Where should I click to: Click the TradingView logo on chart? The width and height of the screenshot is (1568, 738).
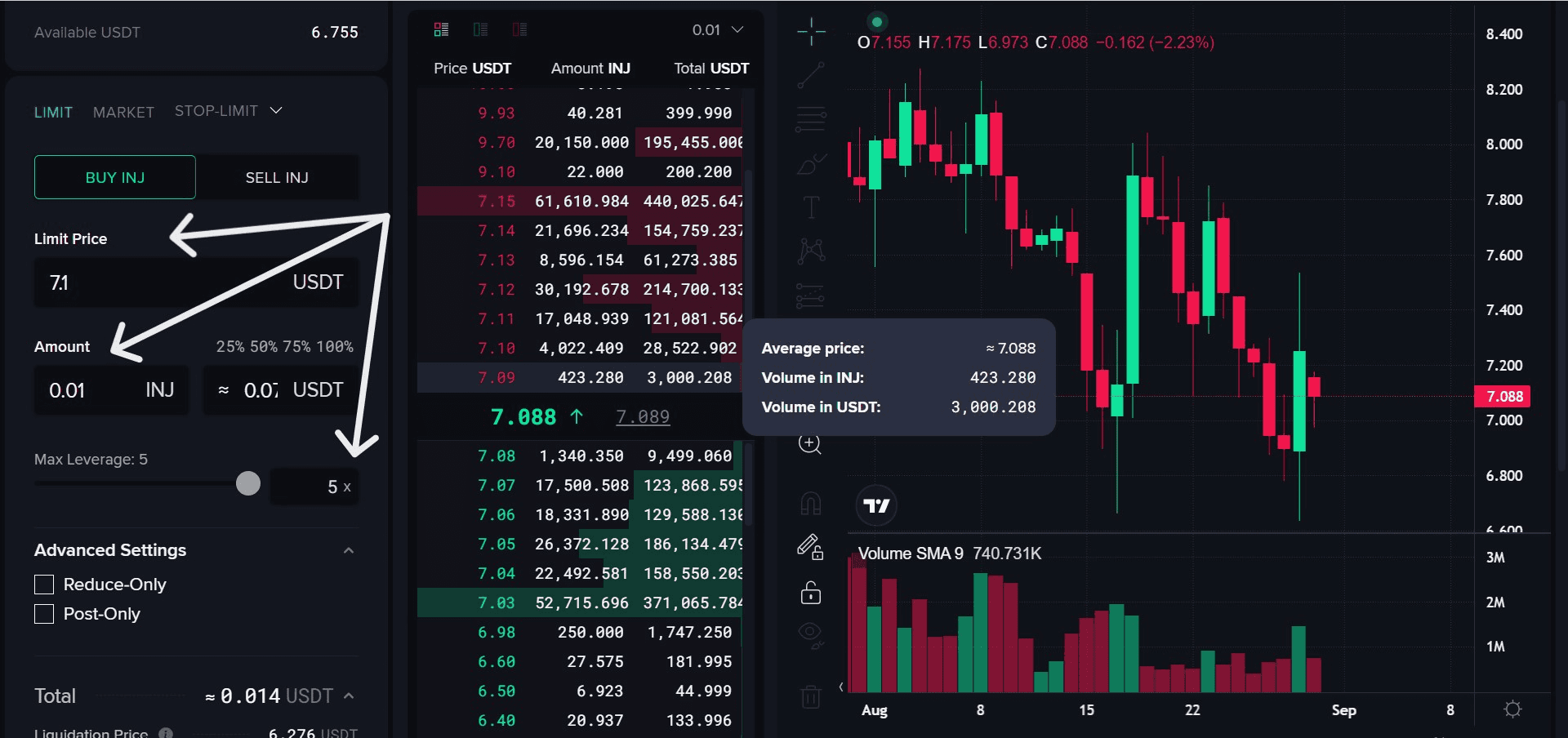click(x=876, y=506)
